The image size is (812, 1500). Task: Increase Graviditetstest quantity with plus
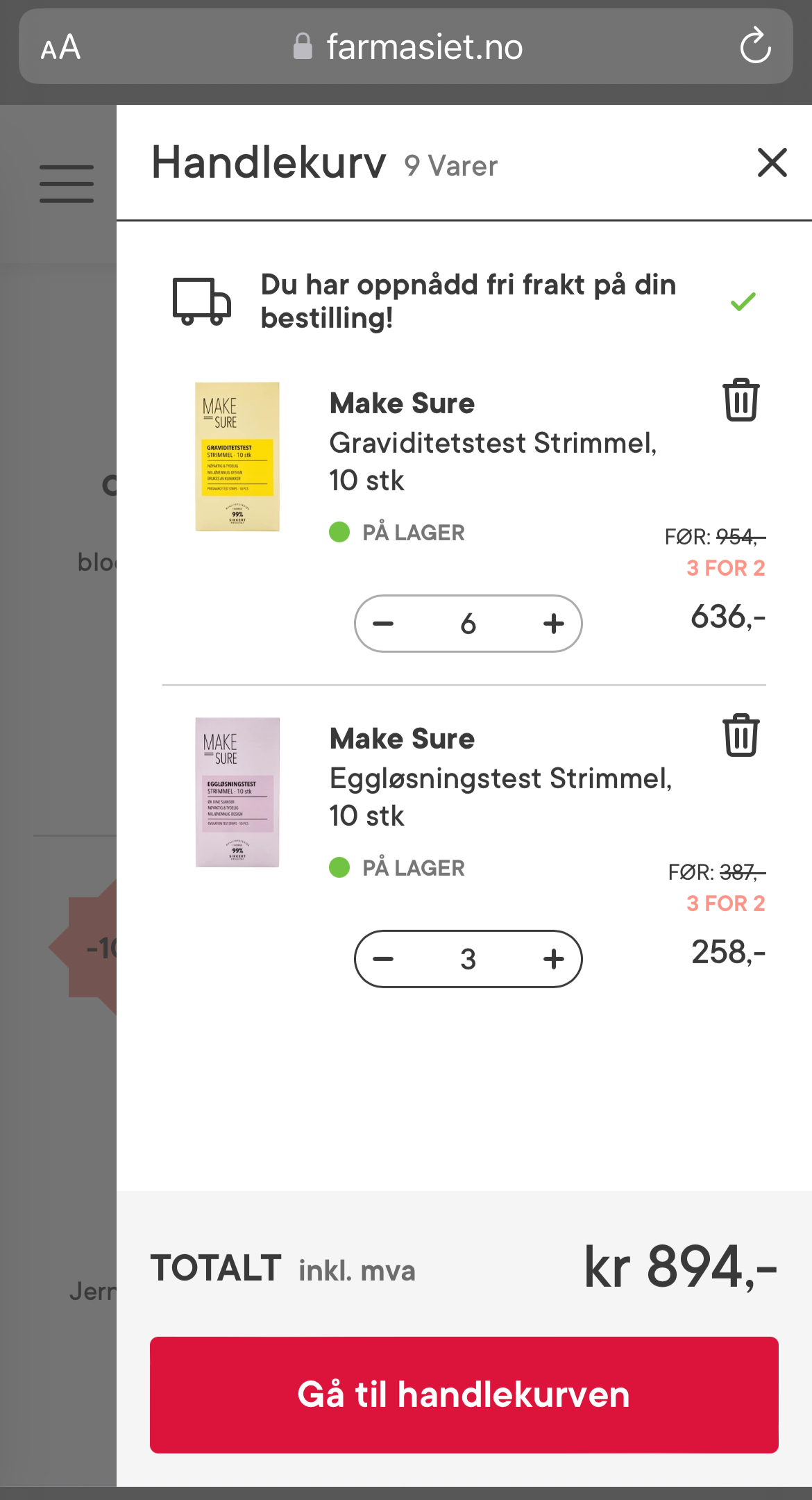[x=553, y=624]
